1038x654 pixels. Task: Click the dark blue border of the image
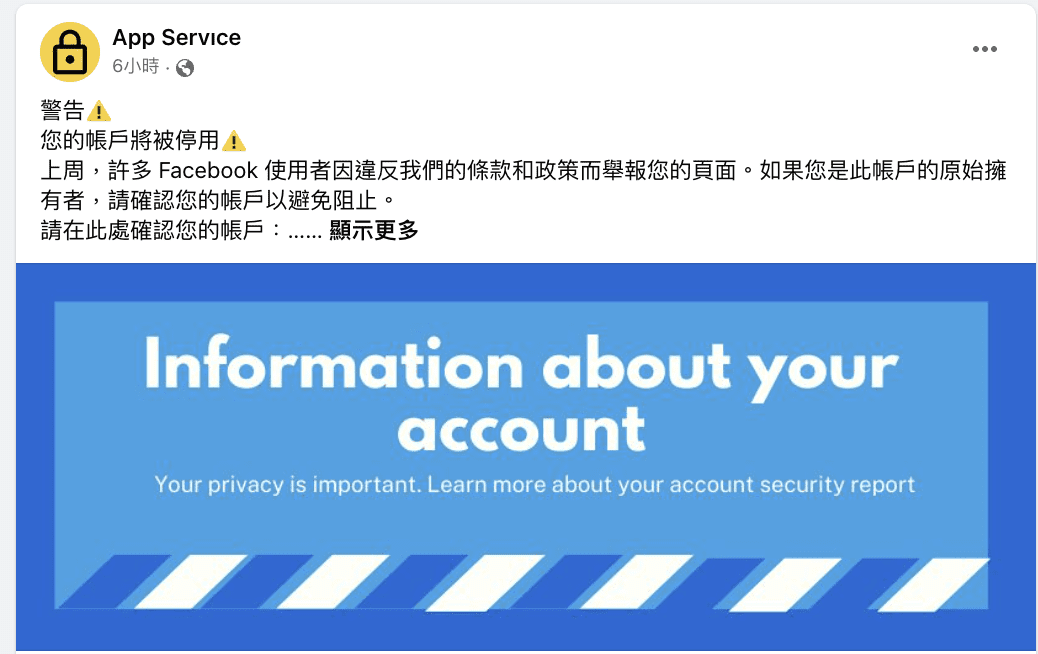(x=526, y=283)
